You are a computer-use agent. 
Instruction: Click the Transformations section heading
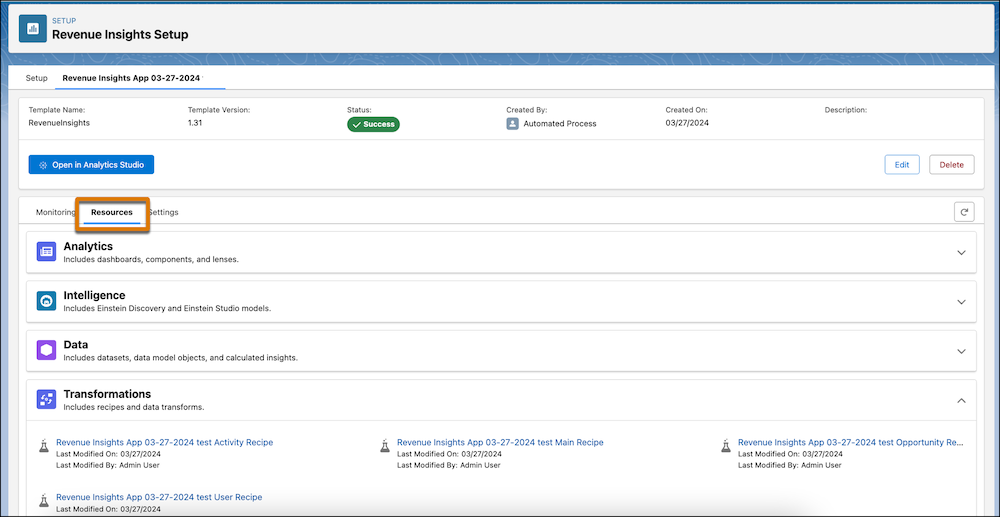(107, 394)
